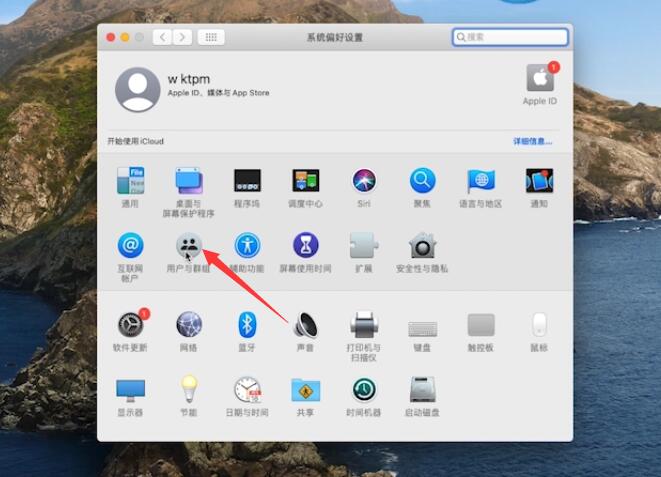Click into the 搜索 search field
Viewport: 661px width, 477px height.
(510, 37)
